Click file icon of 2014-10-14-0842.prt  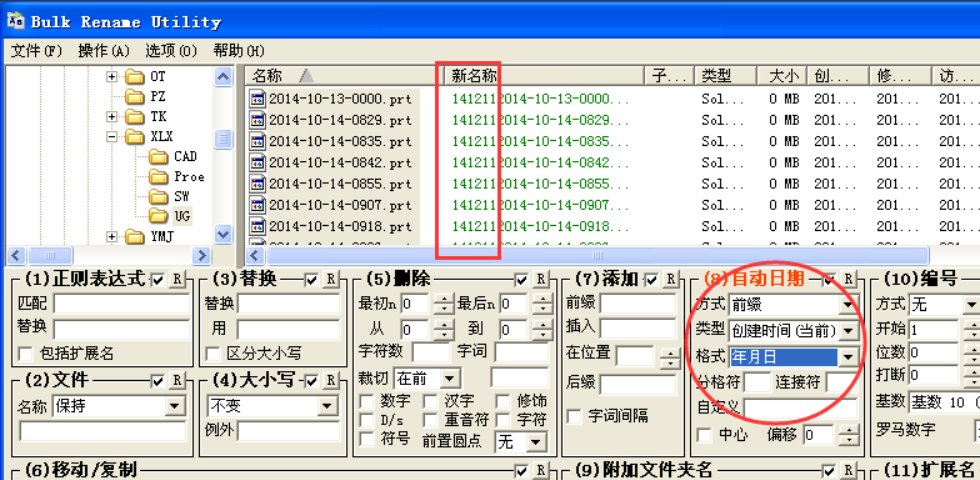pyautogui.click(x=258, y=162)
